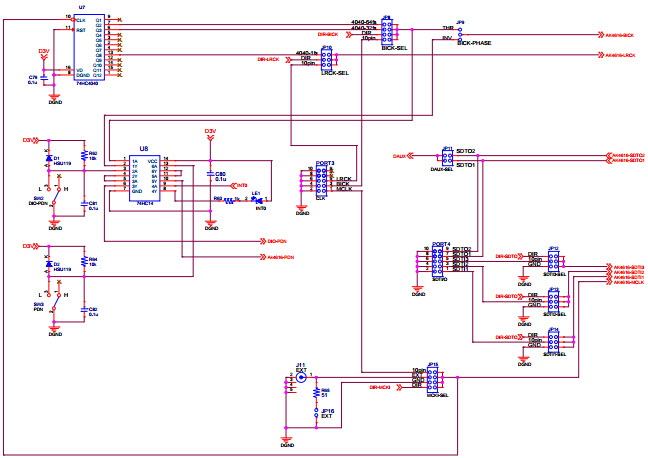This screenshot has height=458, width=648.
Task: Select the BICK-SEL jumper header
Action: (385, 31)
